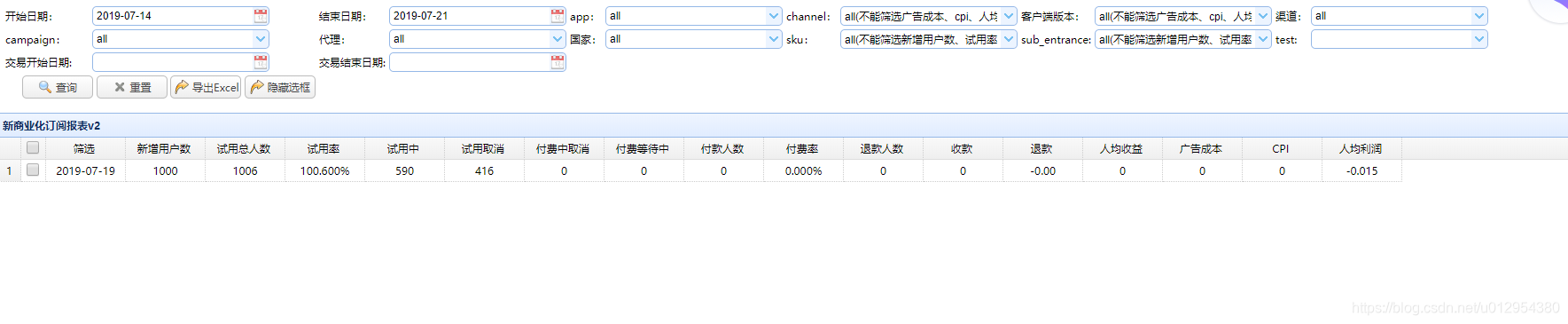Click the 查询 search button

pos(58,87)
